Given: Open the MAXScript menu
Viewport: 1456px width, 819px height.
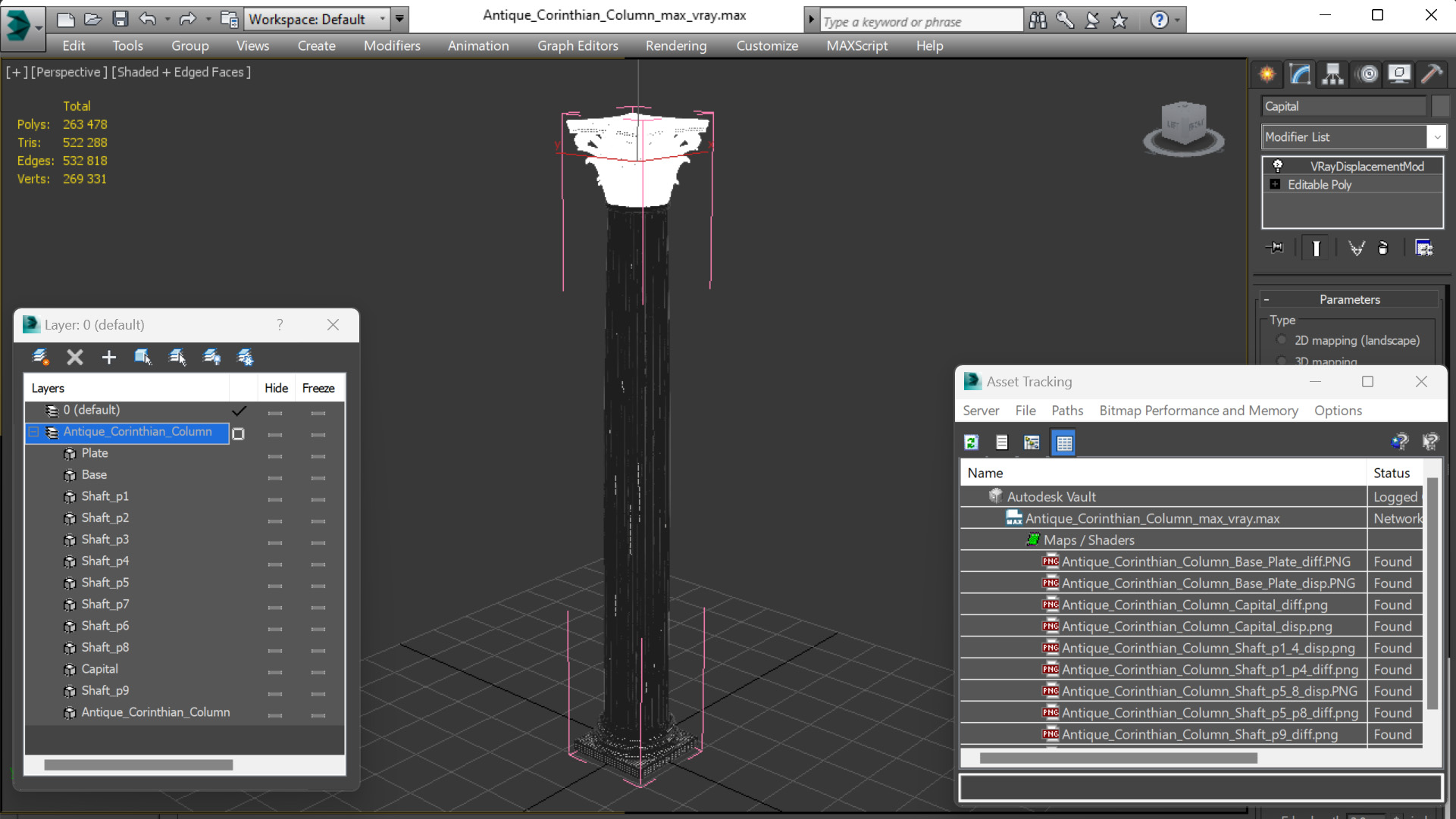Looking at the screenshot, I should [857, 45].
